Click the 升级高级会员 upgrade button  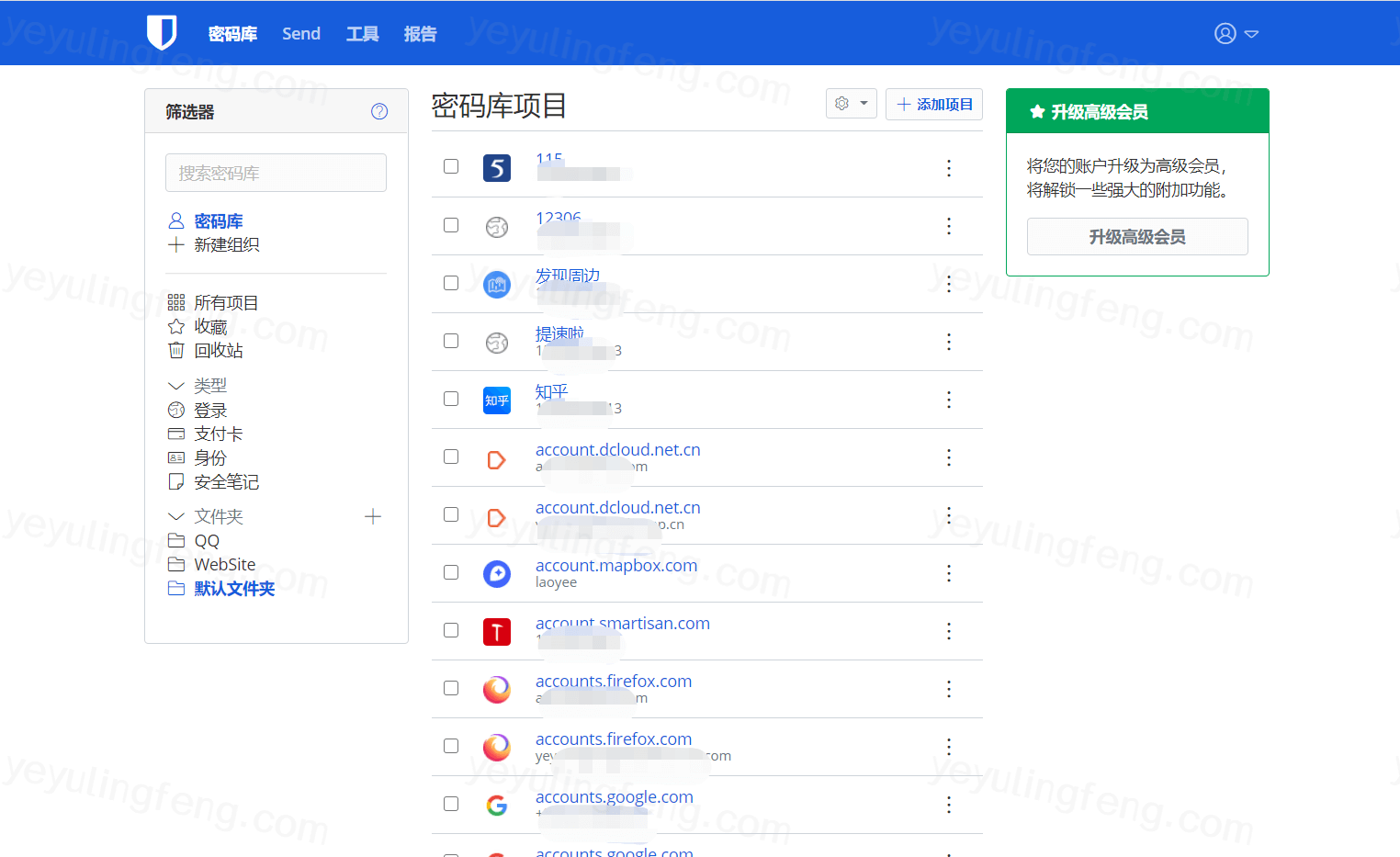click(x=1137, y=237)
